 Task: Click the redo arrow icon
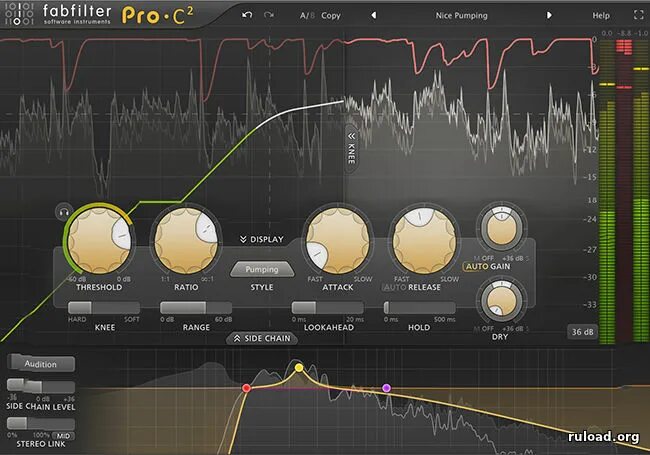(269, 15)
